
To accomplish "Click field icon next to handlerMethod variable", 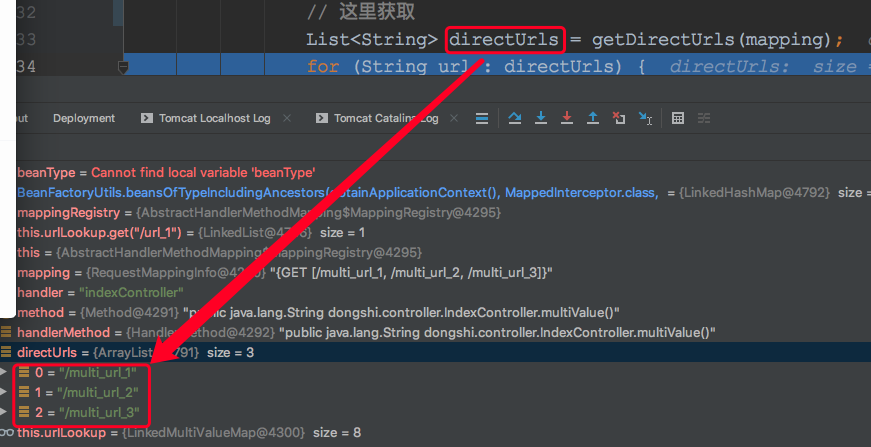I will [x=6, y=332].
